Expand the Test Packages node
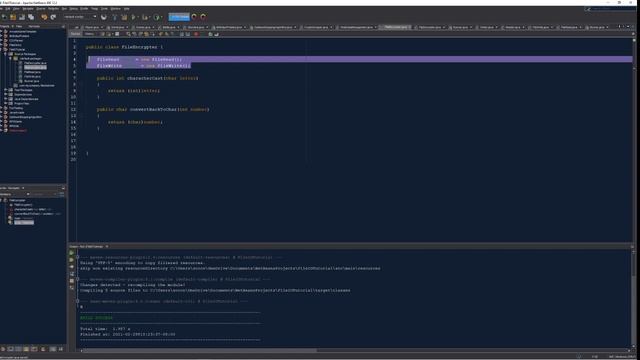Image resolution: width=640 pixels, height=360 pixels. (6, 90)
